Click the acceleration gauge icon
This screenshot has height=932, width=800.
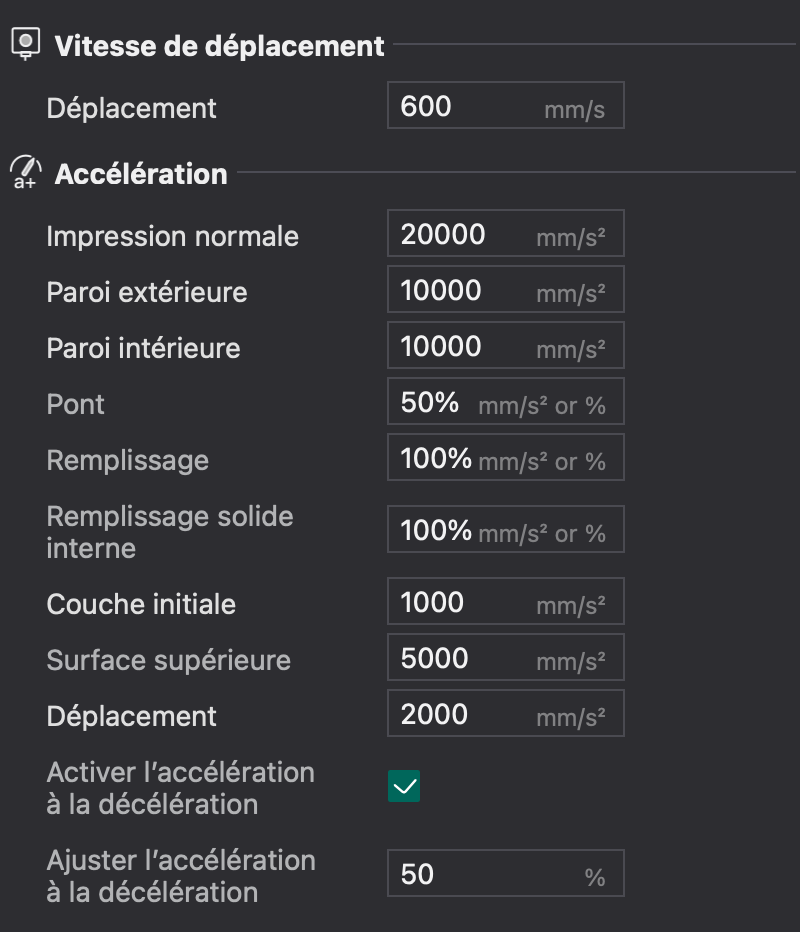coord(25,173)
